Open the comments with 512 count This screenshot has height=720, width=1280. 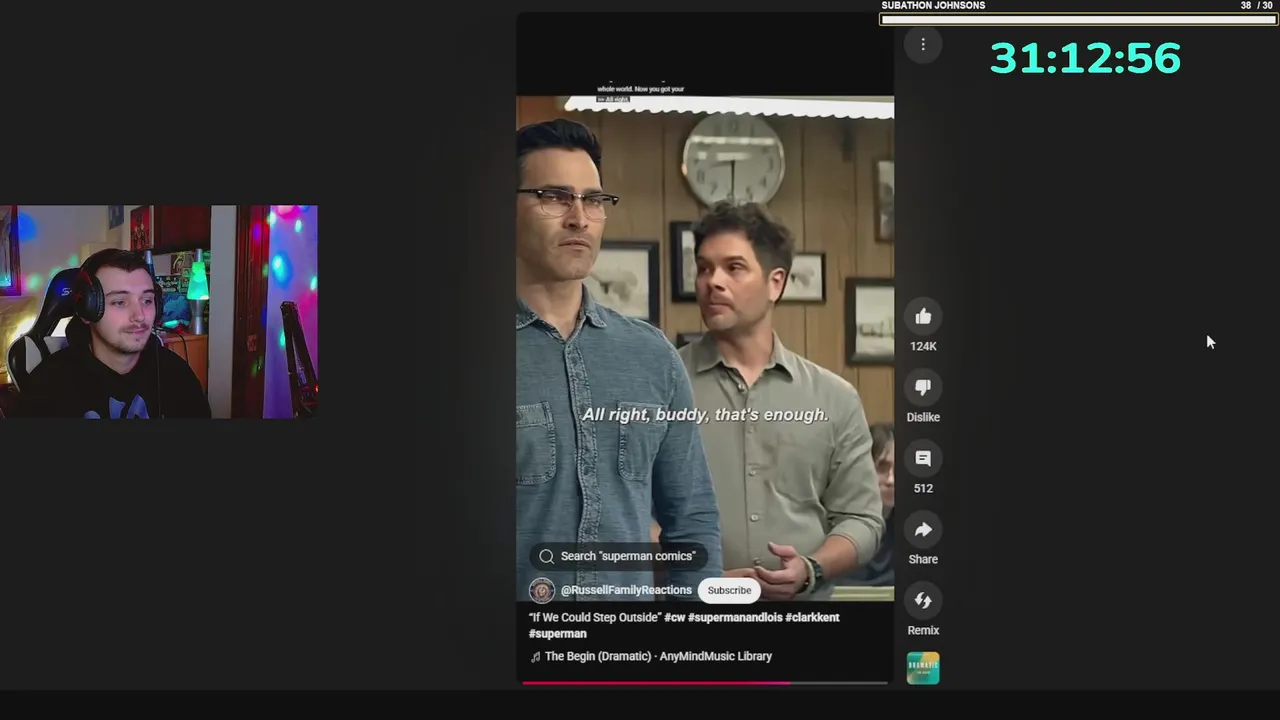923,458
